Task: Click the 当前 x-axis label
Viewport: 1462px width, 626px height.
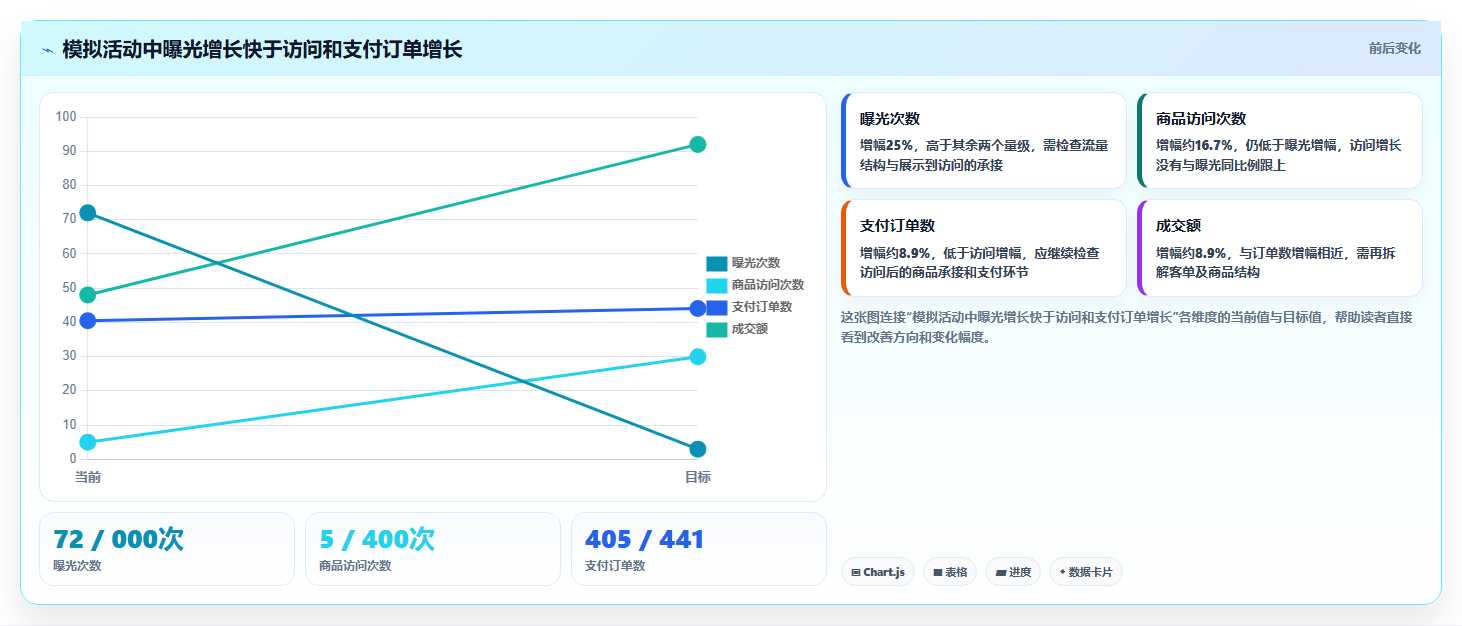Action: tap(88, 477)
